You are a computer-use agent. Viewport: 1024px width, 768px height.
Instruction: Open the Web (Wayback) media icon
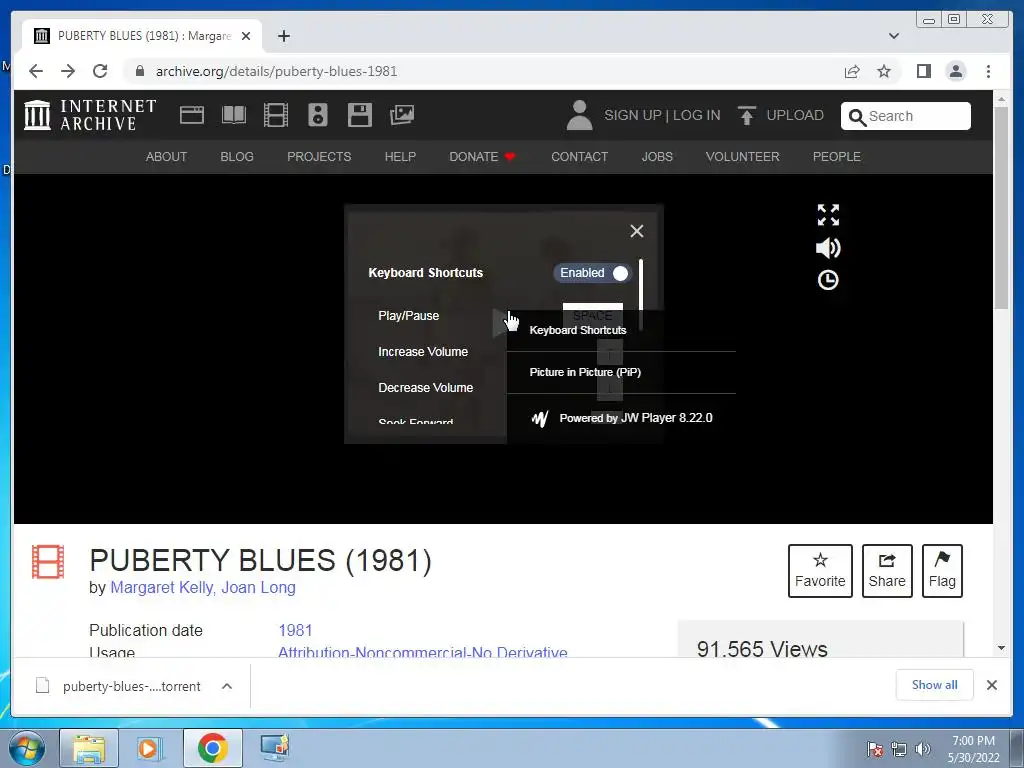pyautogui.click(x=191, y=115)
